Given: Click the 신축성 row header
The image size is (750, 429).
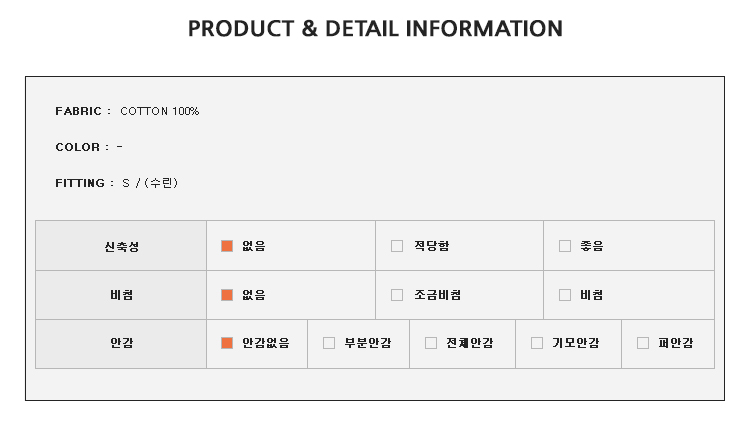Looking at the screenshot, I should pos(121,246).
